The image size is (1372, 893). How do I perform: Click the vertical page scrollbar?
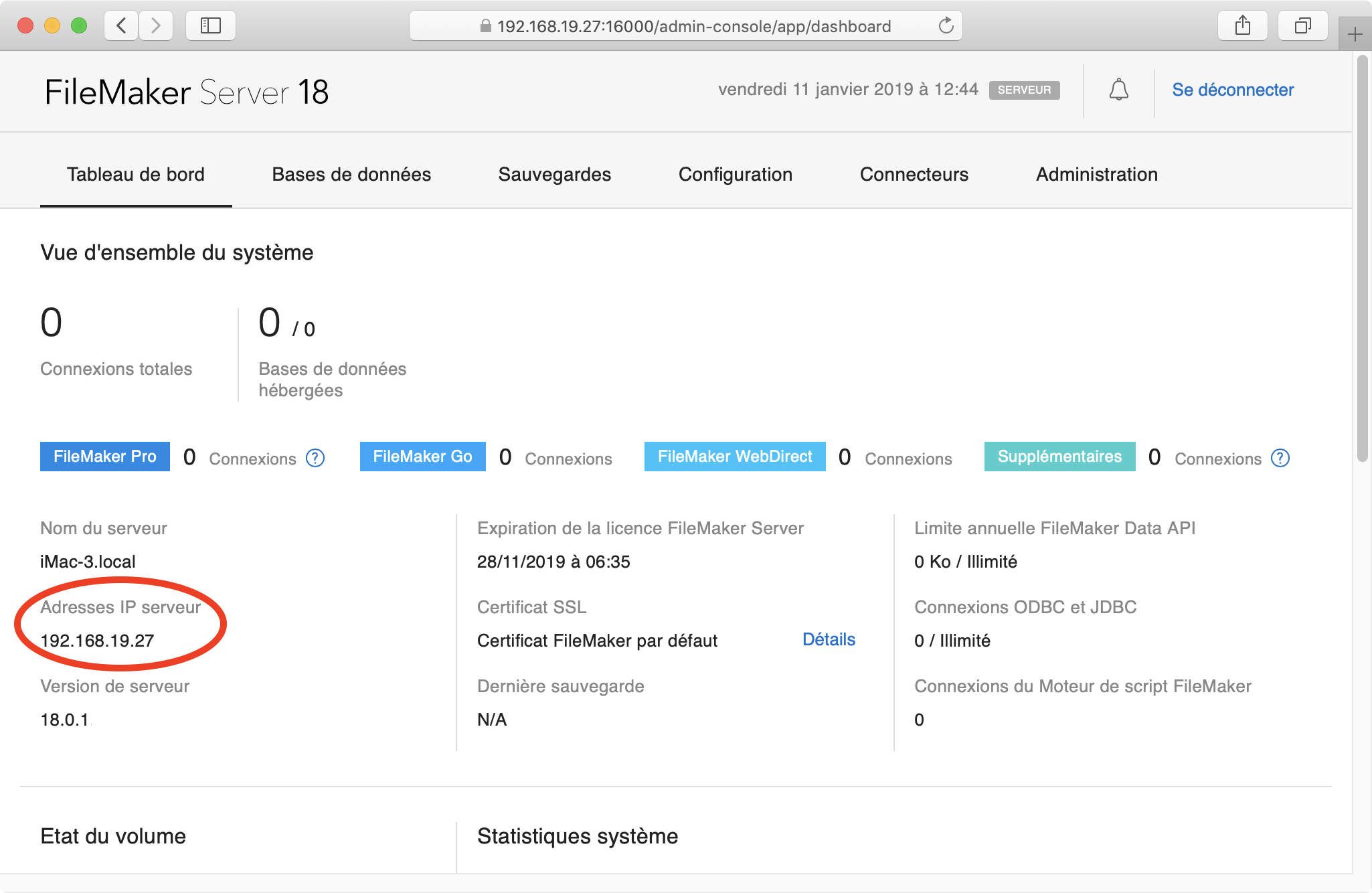[x=1362, y=260]
